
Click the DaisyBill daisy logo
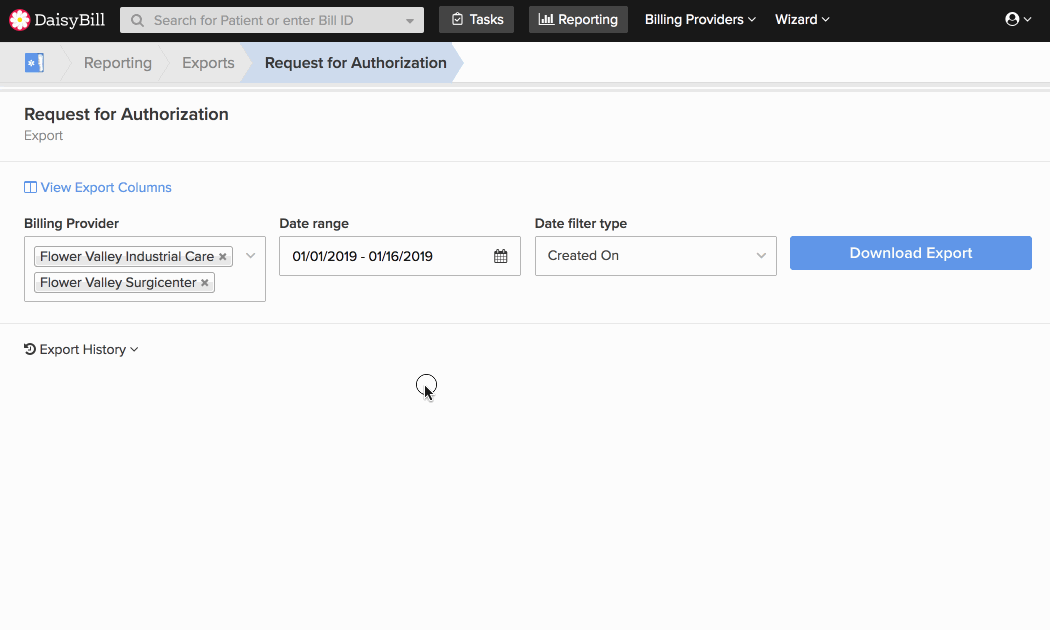(19, 20)
